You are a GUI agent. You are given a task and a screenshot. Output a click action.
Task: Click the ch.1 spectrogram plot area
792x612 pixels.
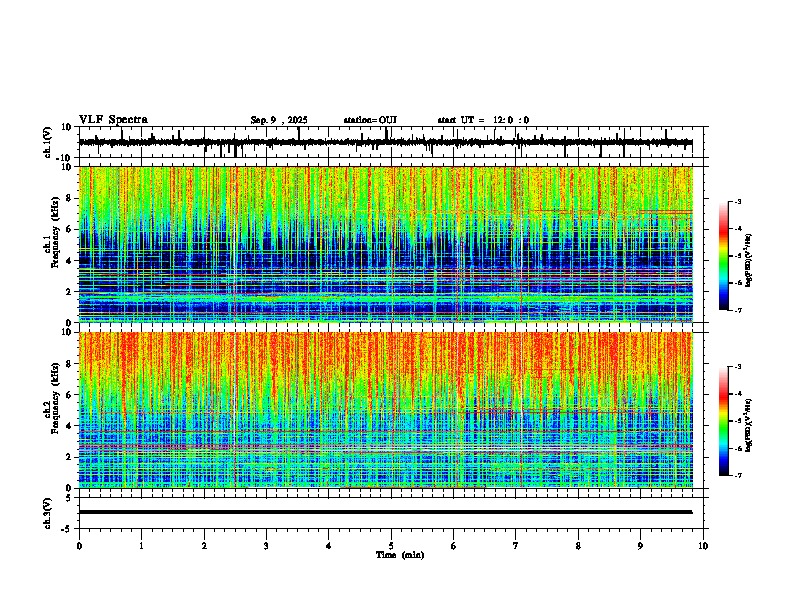(x=386, y=244)
